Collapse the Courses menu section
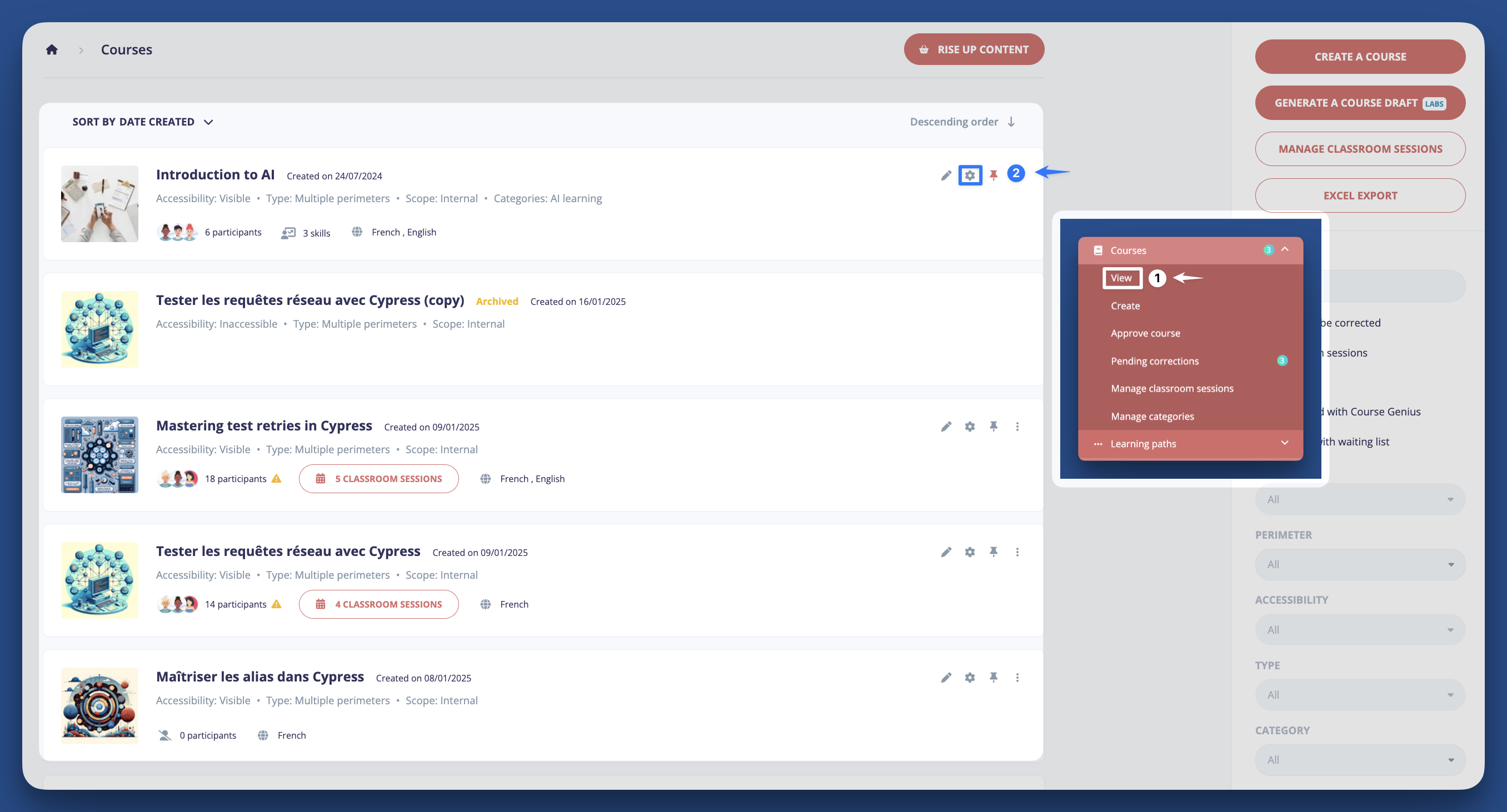Viewport: 1507px width, 812px height. pos(1284,249)
